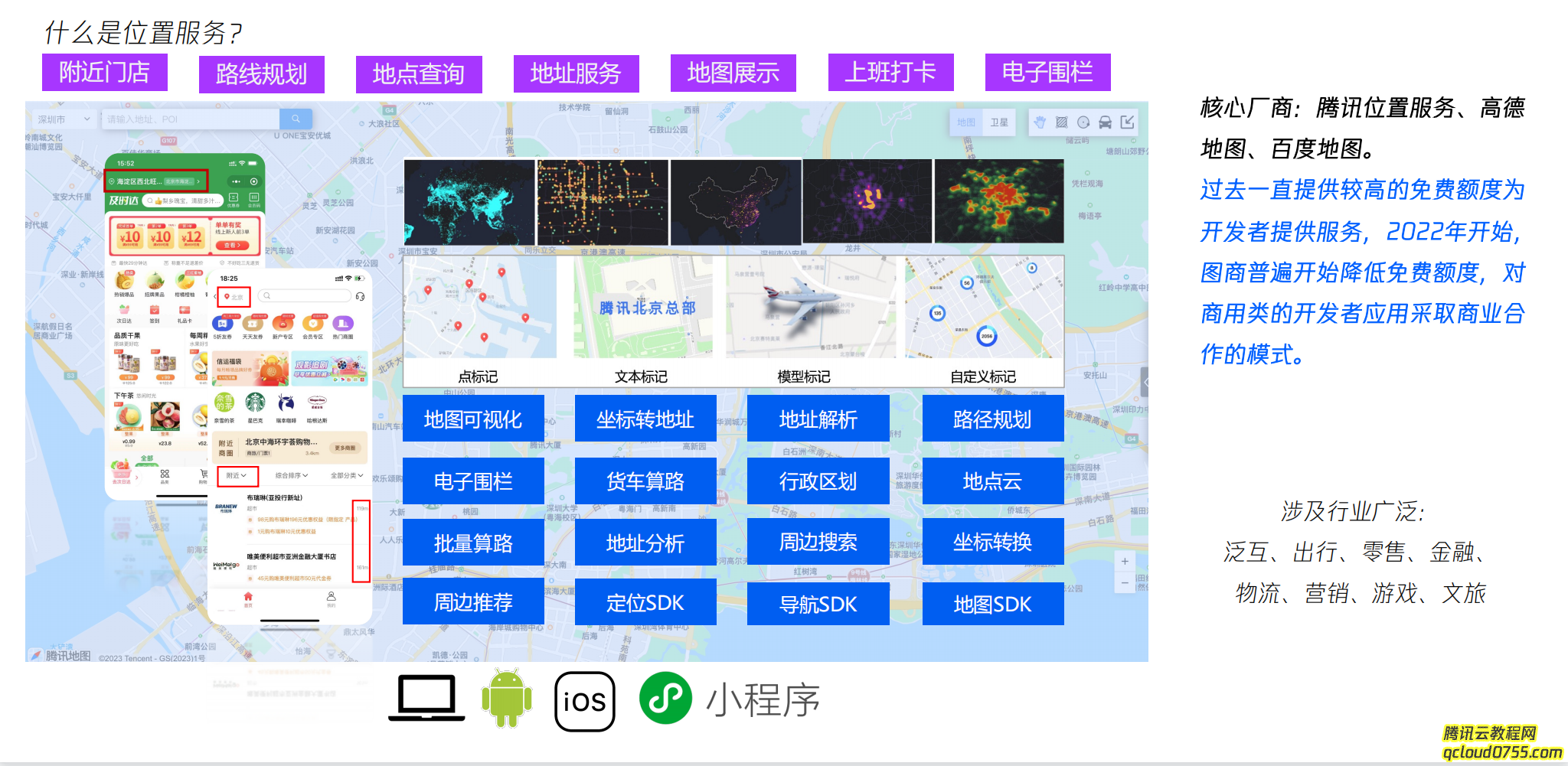
Task: Zoom in with the map plus control
Action: pos(1125,562)
